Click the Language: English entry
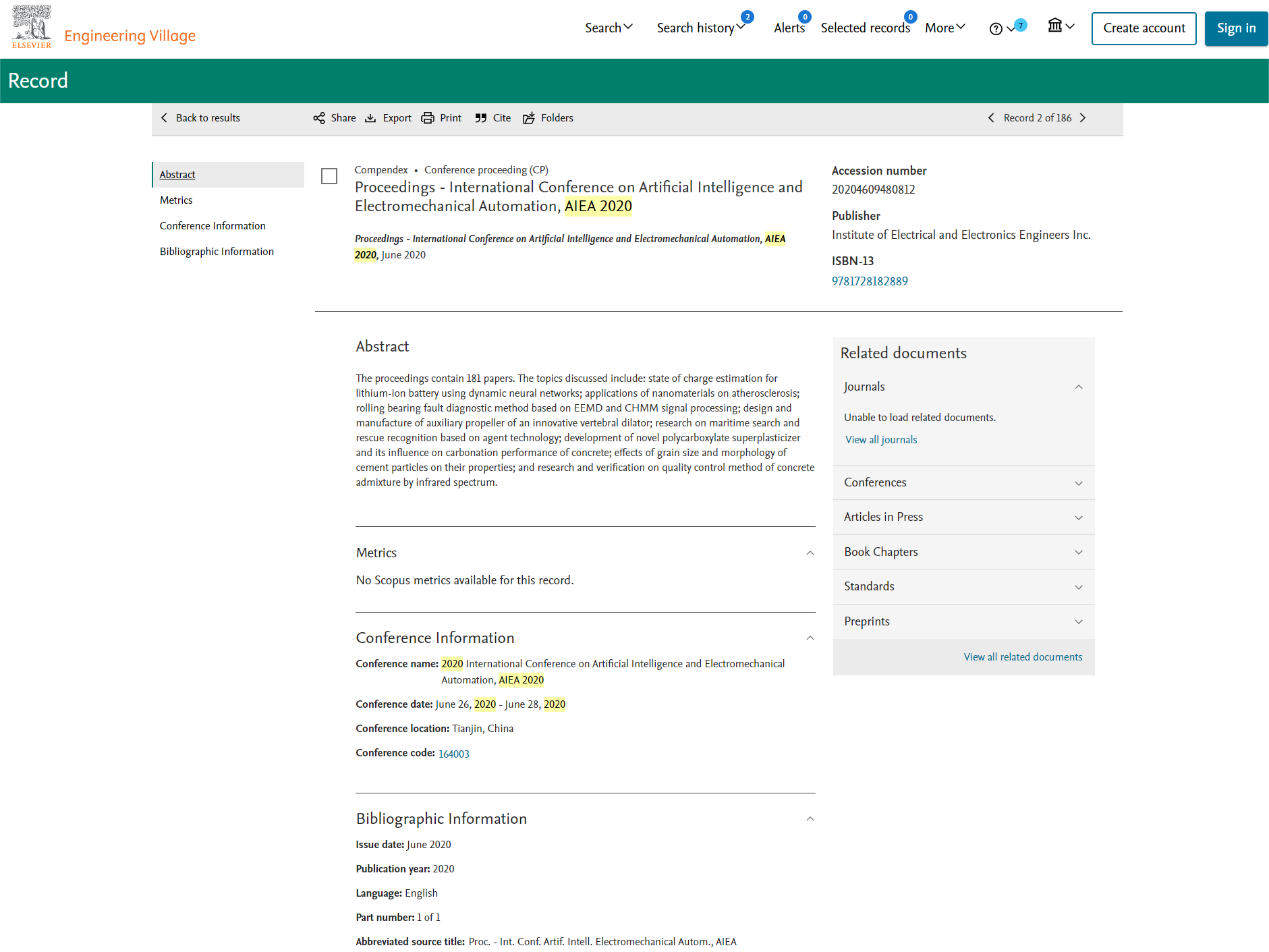The height and width of the screenshot is (952, 1269). coord(397,893)
